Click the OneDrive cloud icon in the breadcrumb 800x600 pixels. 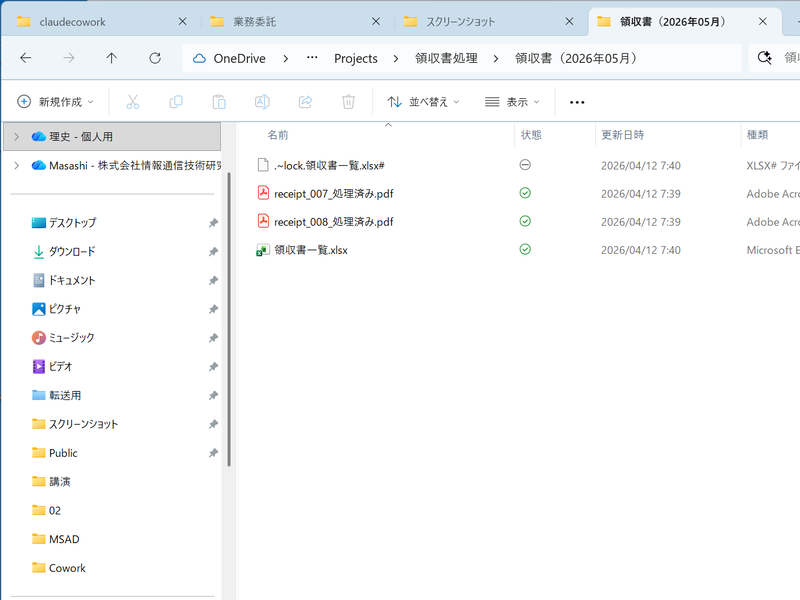pyautogui.click(x=198, y=58)
